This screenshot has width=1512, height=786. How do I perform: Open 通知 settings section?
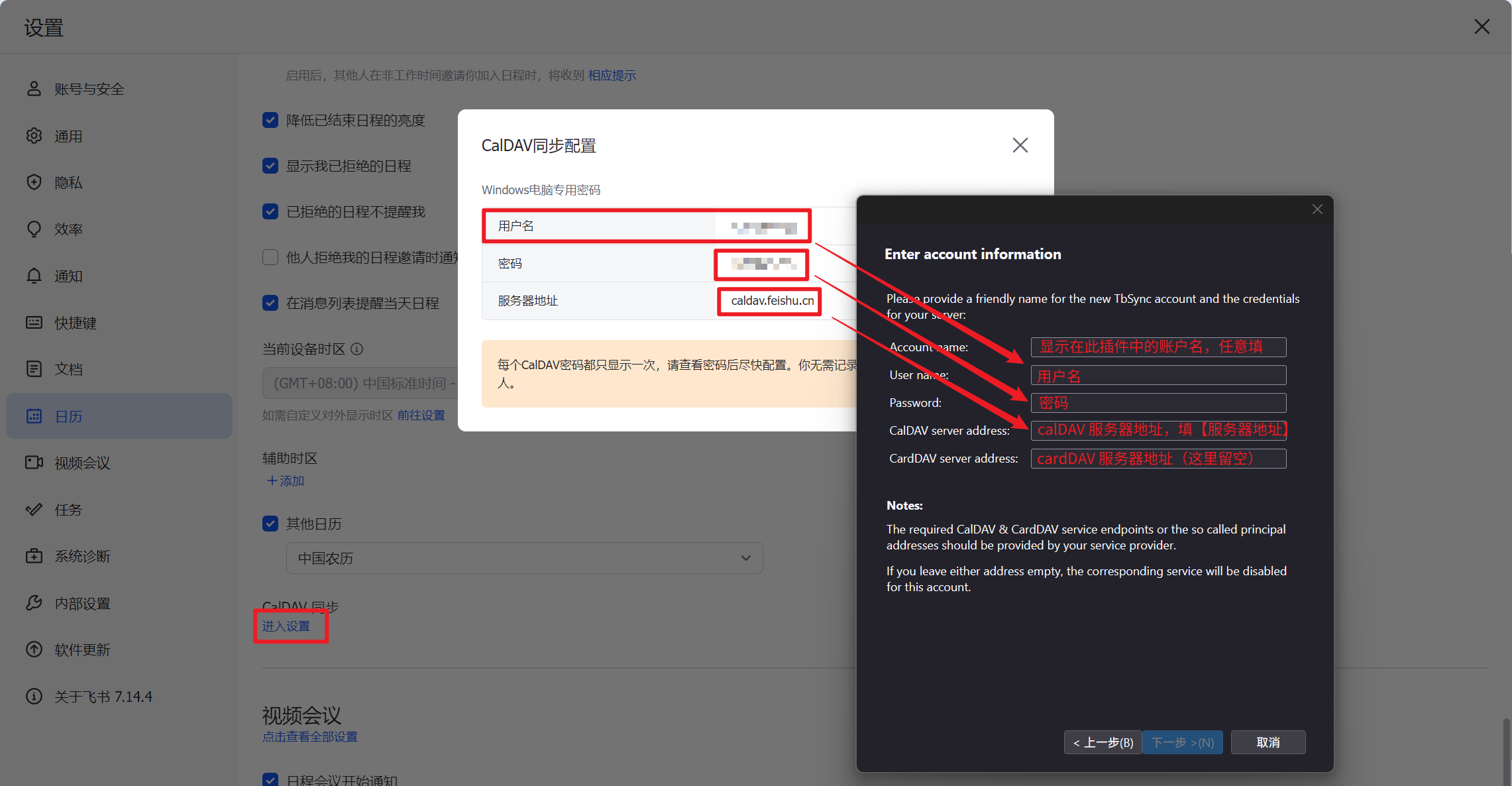tap(119, 276)
